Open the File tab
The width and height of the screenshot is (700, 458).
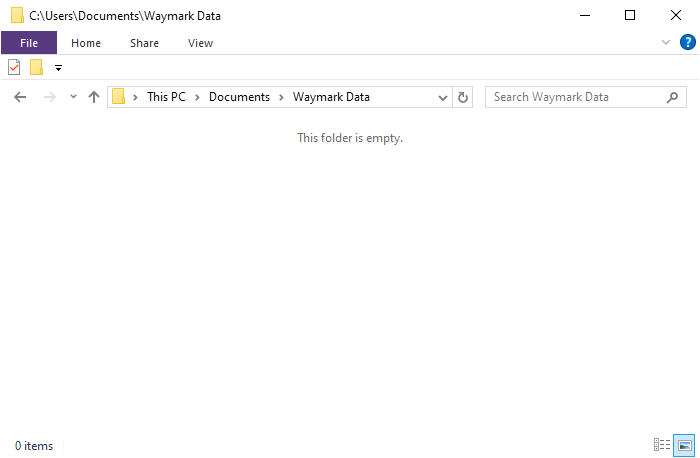click(x=29, y=43)
